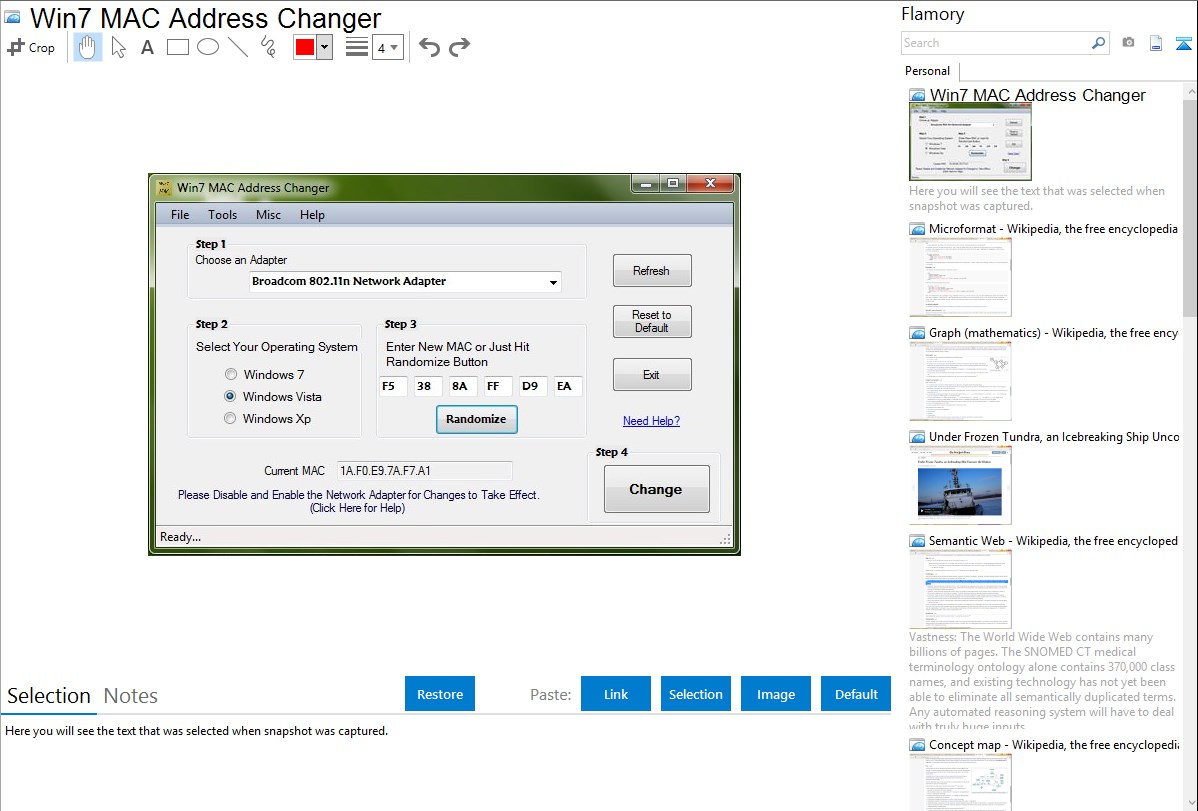Click the Restore button
The height and width of the screenshot is (811, 1198).
tap(440, 694)
